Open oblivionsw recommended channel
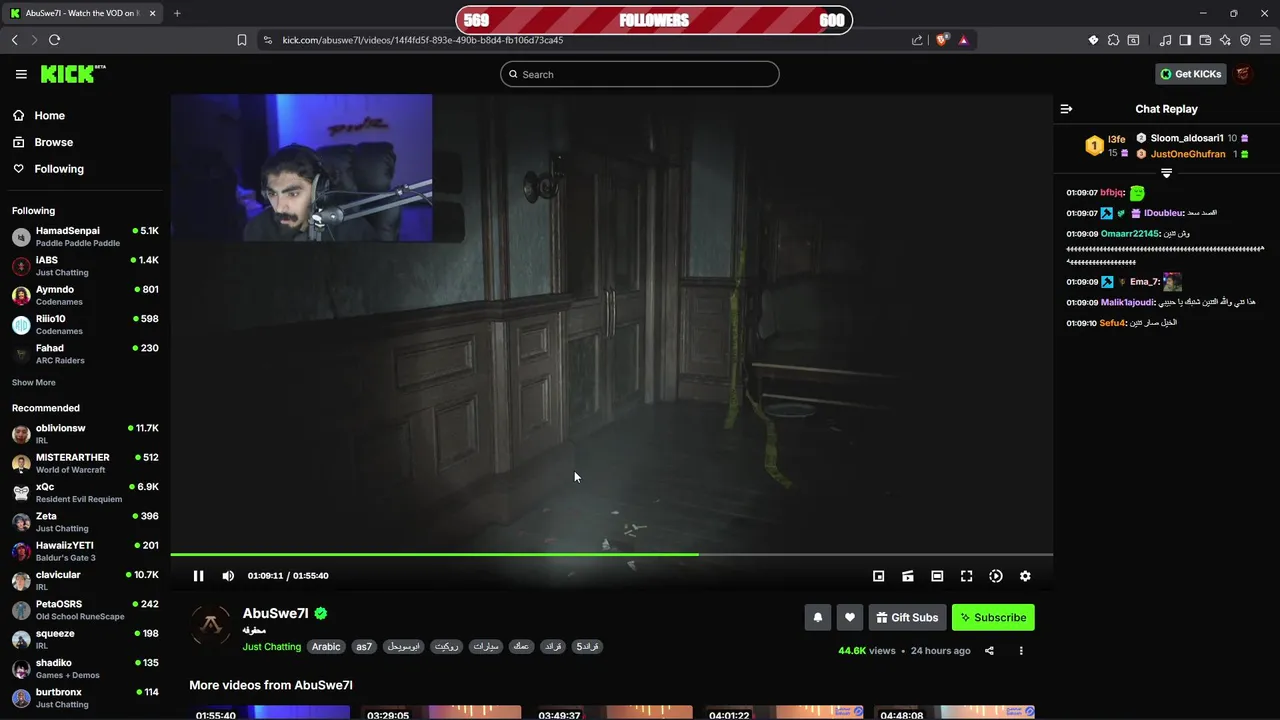Image resolution: width=1280 pixels, height=720 pixels. point(85,434)
